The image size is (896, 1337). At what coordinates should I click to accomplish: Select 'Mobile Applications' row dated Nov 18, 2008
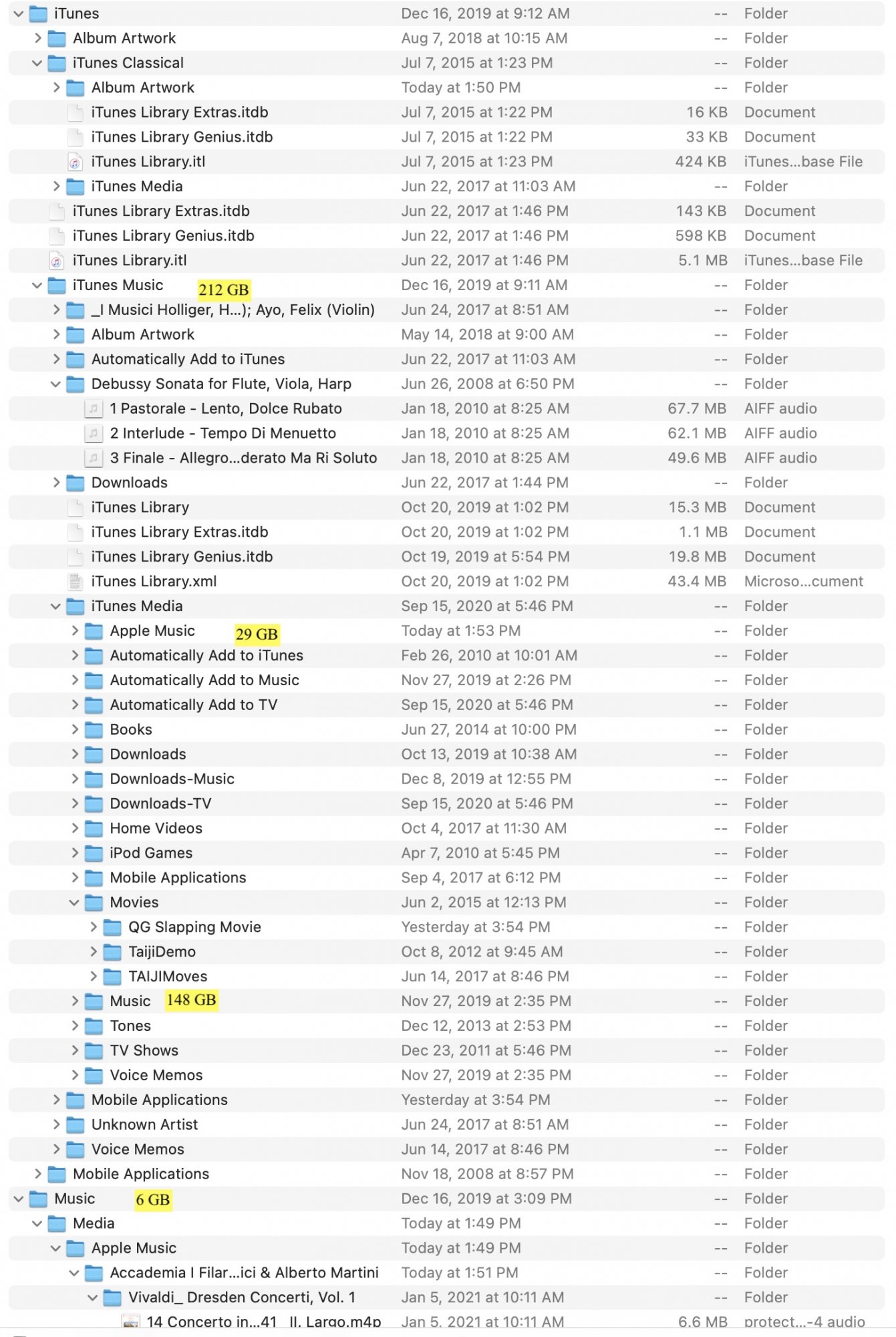click(x=446, y=1174)
